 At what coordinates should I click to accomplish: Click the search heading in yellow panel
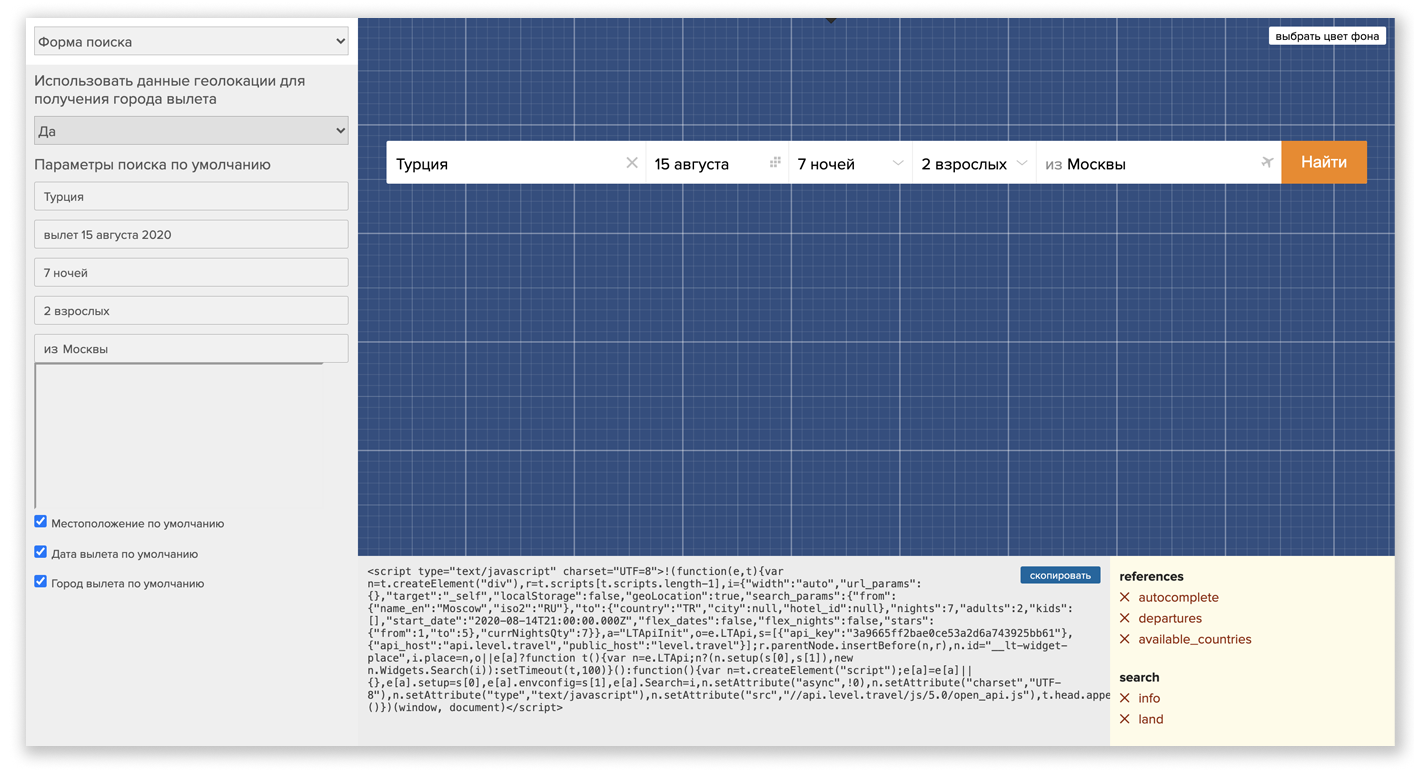[x=1139, y=677]
